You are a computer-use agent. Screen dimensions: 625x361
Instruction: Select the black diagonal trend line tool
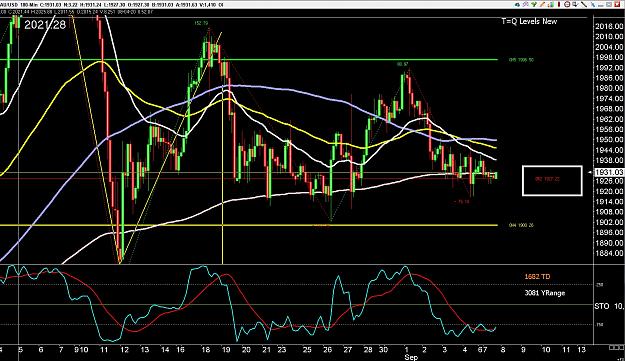point(584,4)
